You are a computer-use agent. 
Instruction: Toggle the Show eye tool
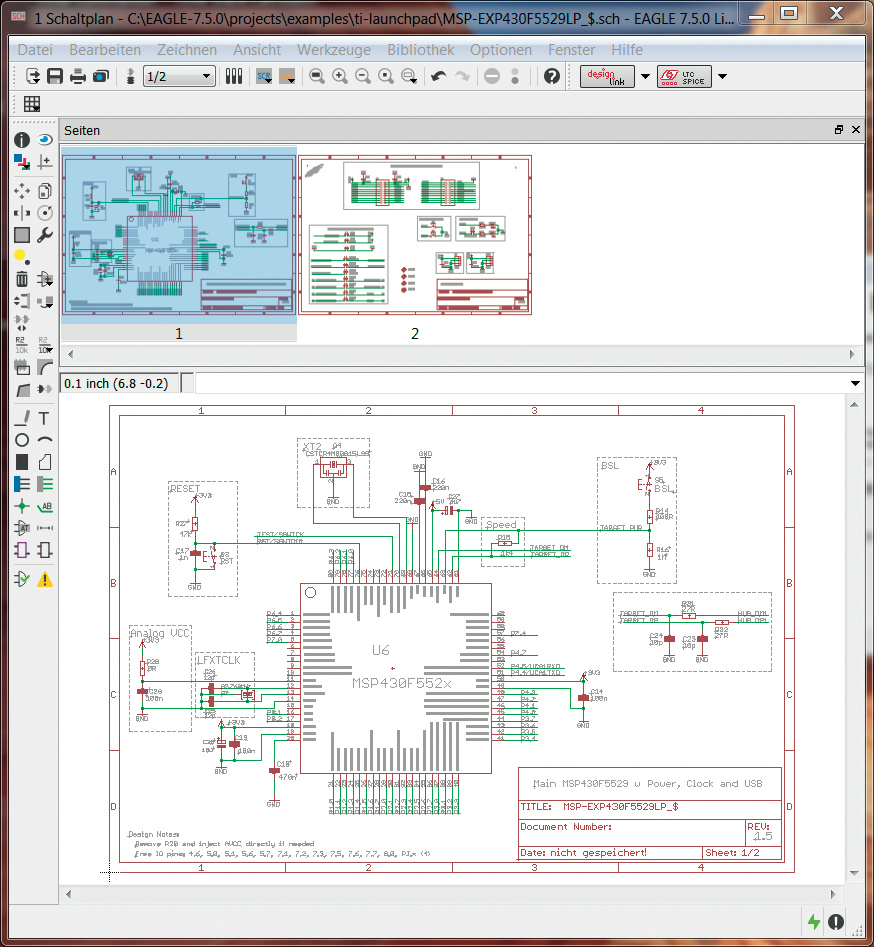(44, 140)
